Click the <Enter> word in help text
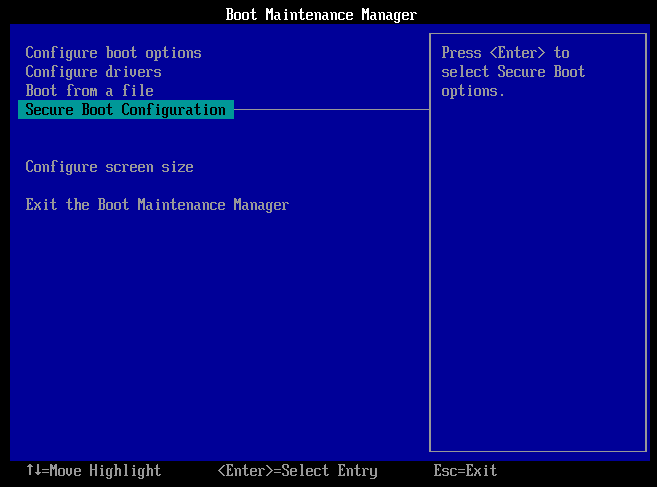 click(517, 53)
